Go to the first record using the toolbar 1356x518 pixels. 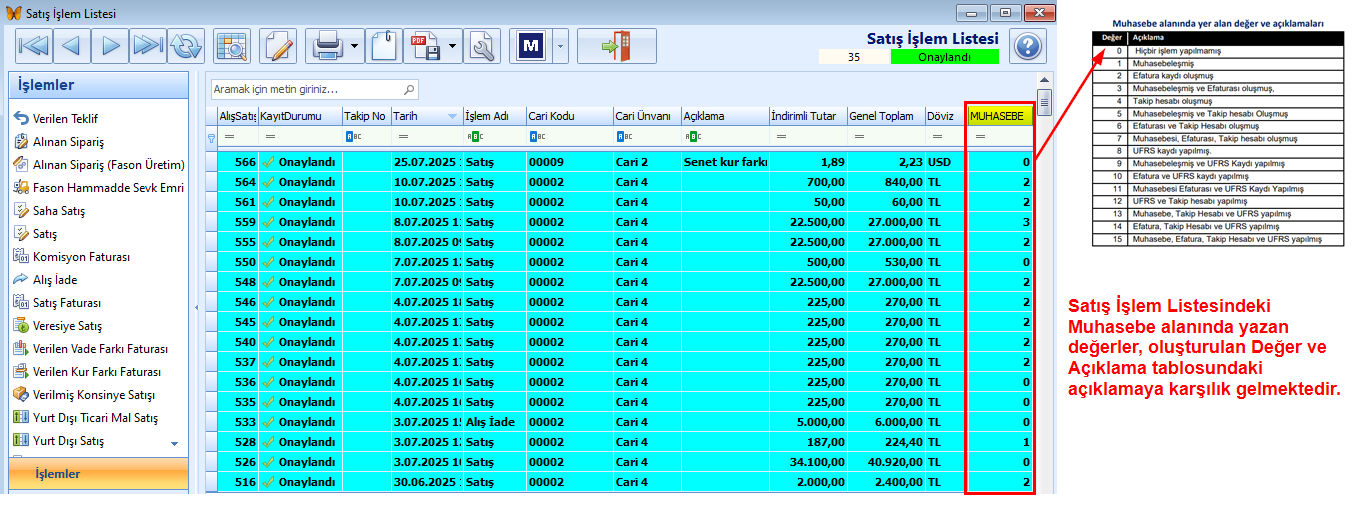(34, 46)
